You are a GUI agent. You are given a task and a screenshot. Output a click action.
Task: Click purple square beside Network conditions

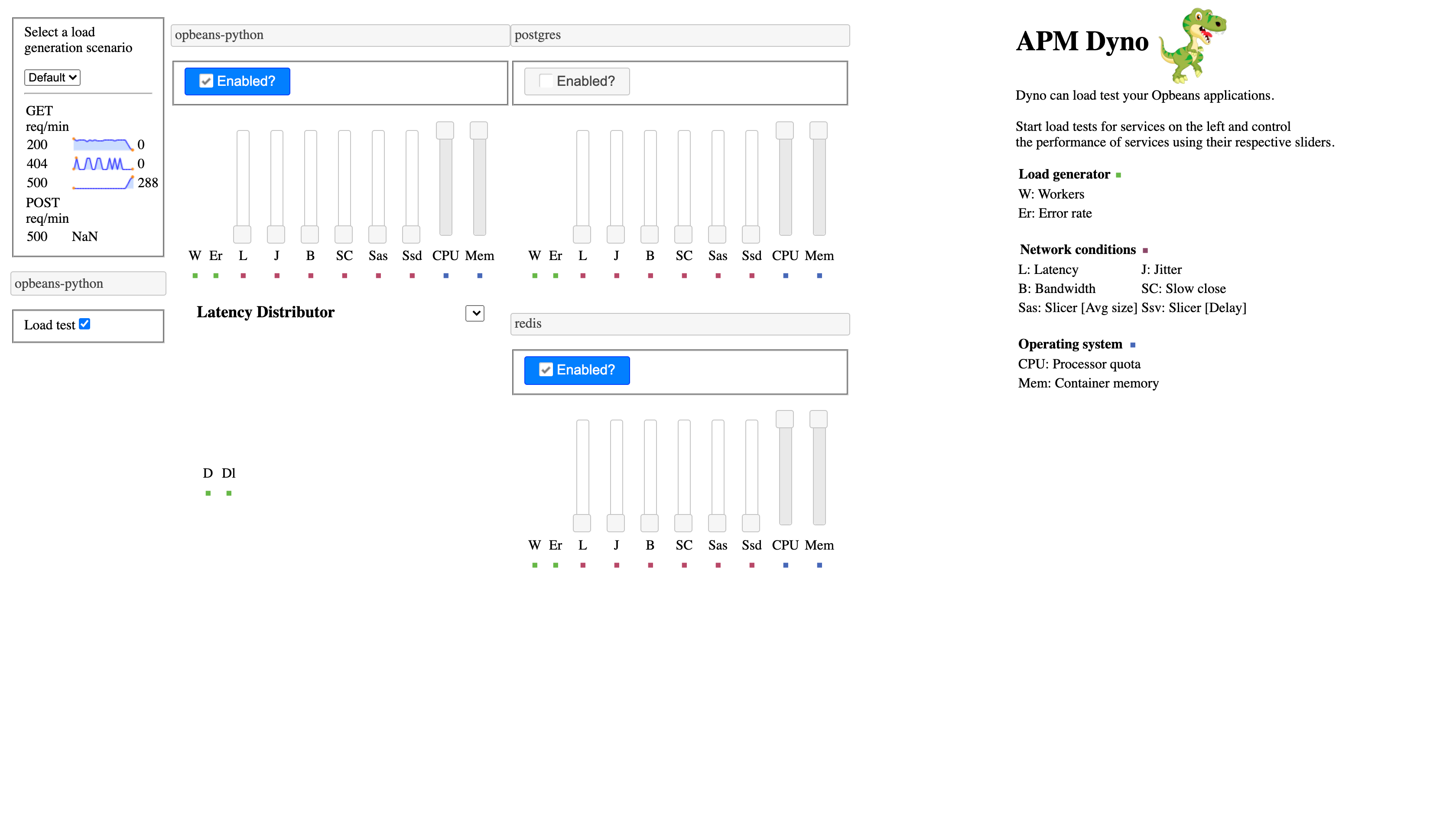pyautogui.click(x=1145, y=251)
